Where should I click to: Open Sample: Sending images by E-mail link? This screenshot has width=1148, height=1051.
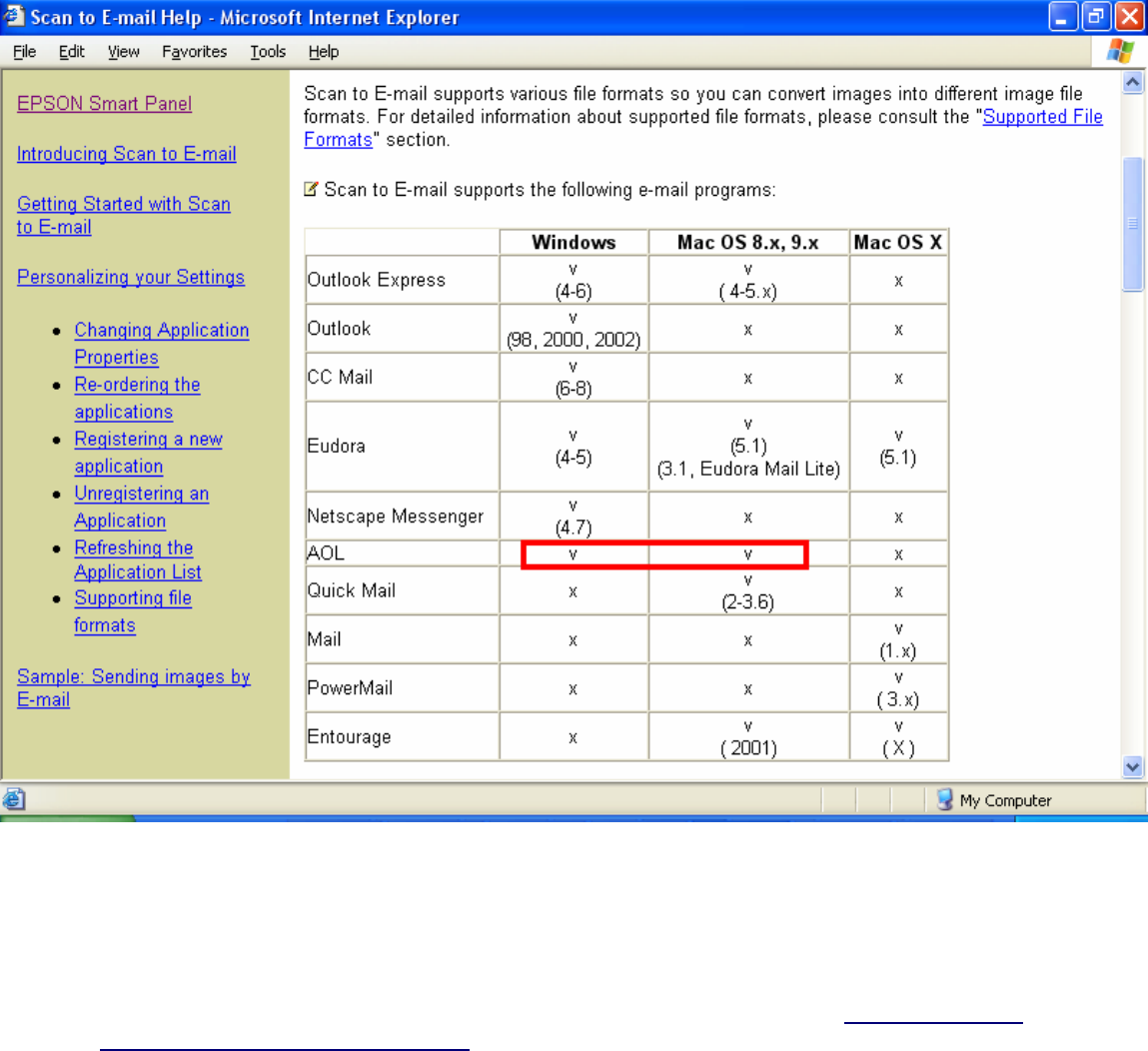click(x=133, y=687)
